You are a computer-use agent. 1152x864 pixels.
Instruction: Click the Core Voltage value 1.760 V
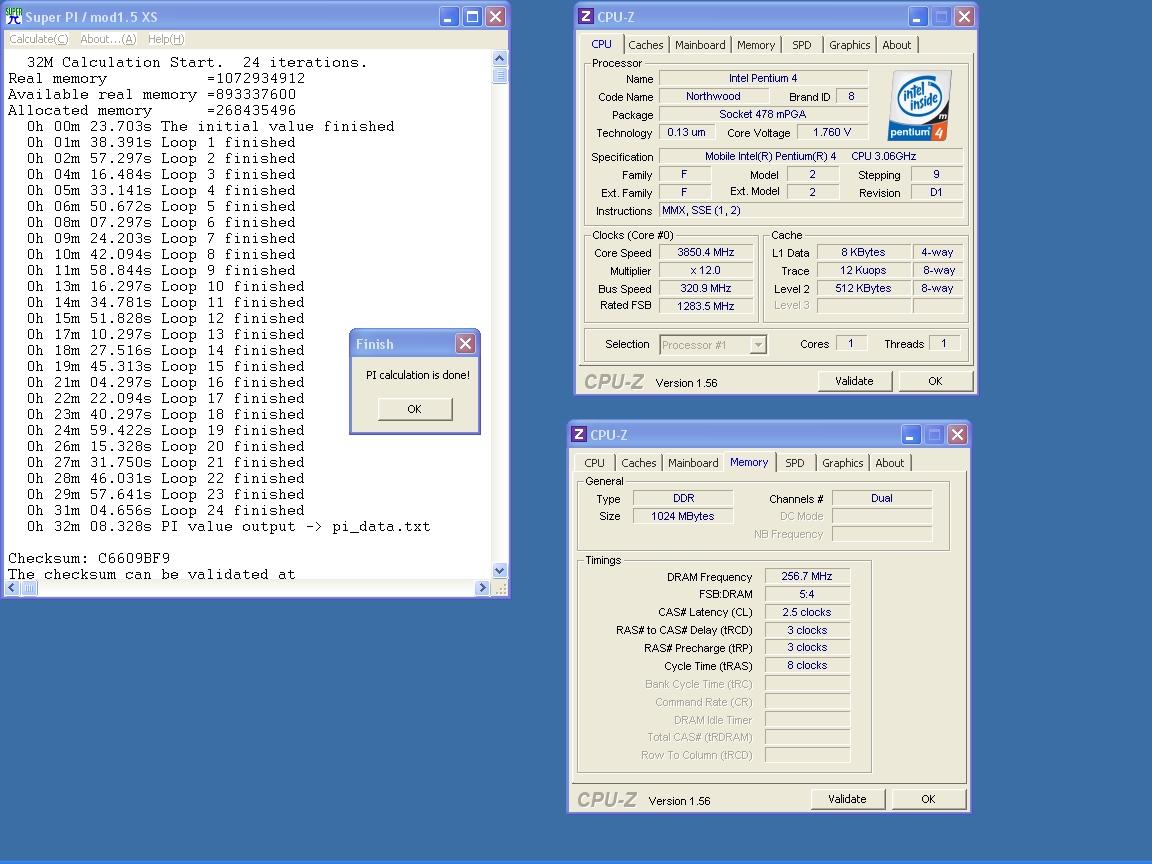(832, 132)
